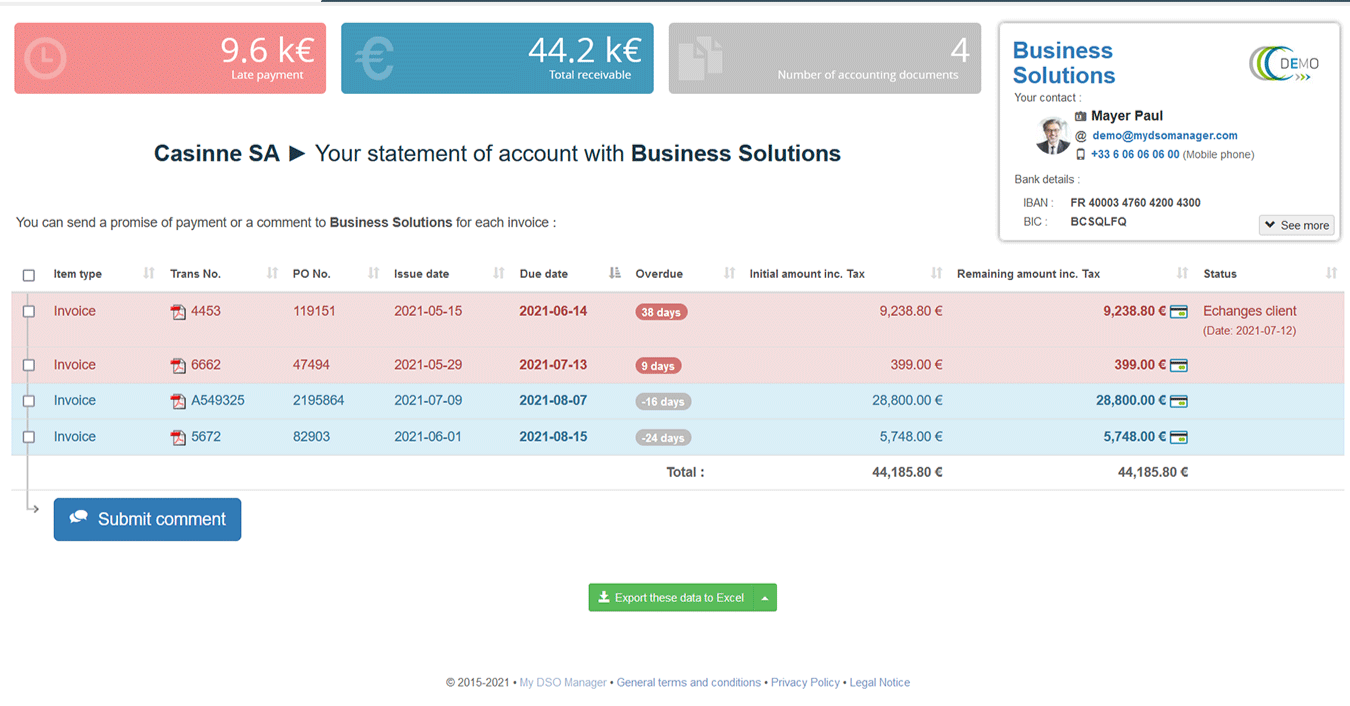Open PDF icon for invoice A549325
The image size is (1350, 706).
tap(178, 401)
